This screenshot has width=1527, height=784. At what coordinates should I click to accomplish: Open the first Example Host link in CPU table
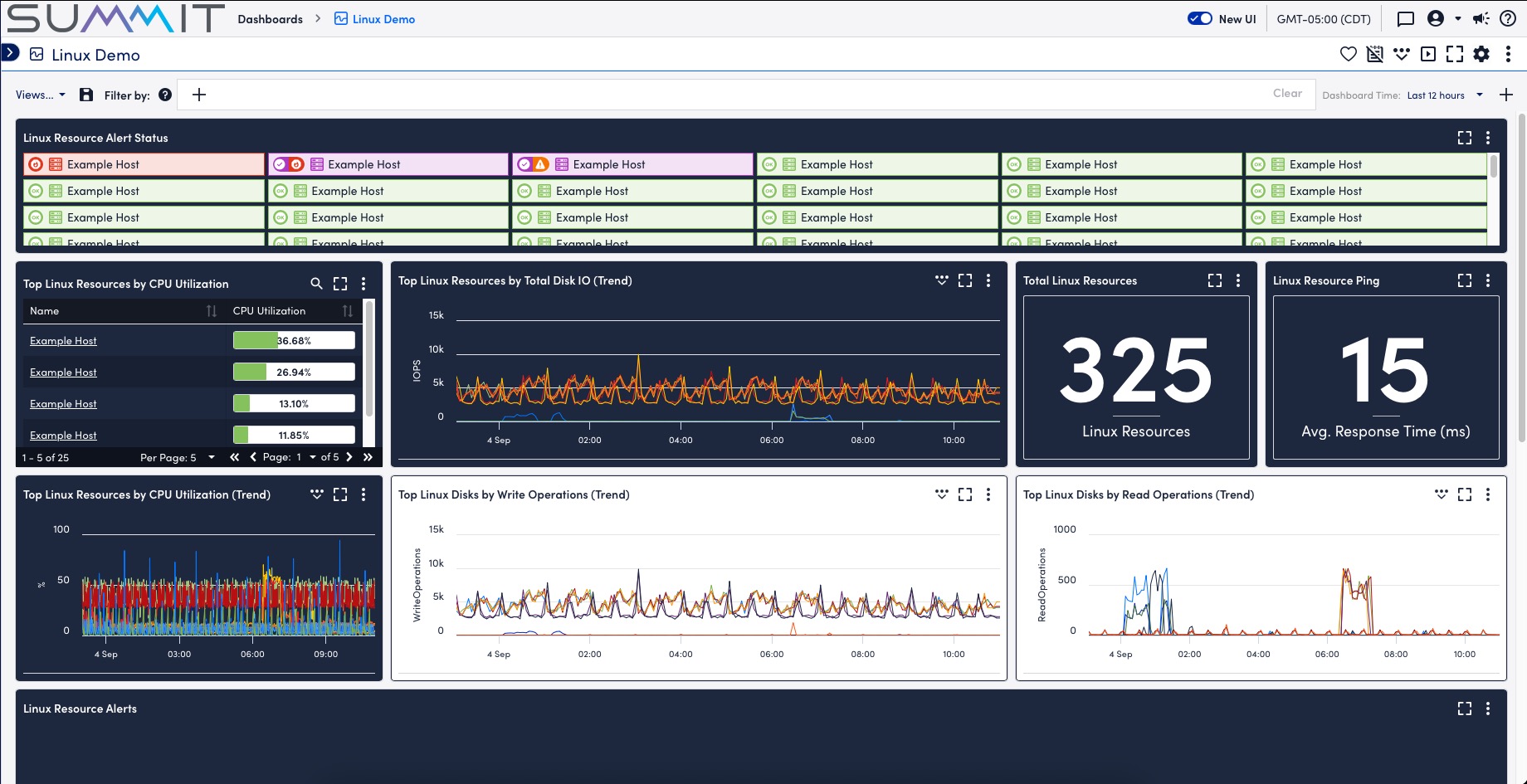63,340
